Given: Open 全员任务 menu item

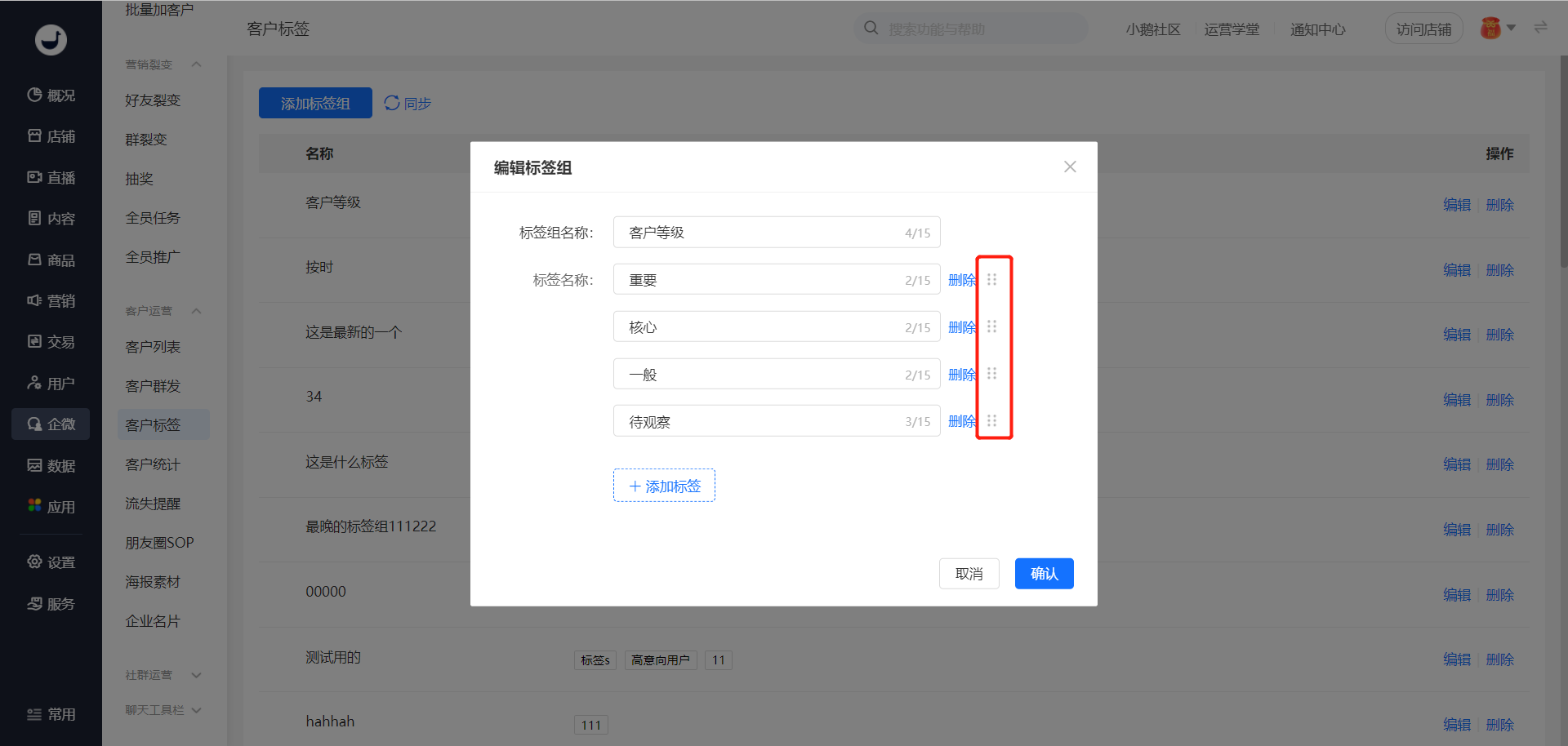Looking at the screenshot, I should [x=153, y=218].
